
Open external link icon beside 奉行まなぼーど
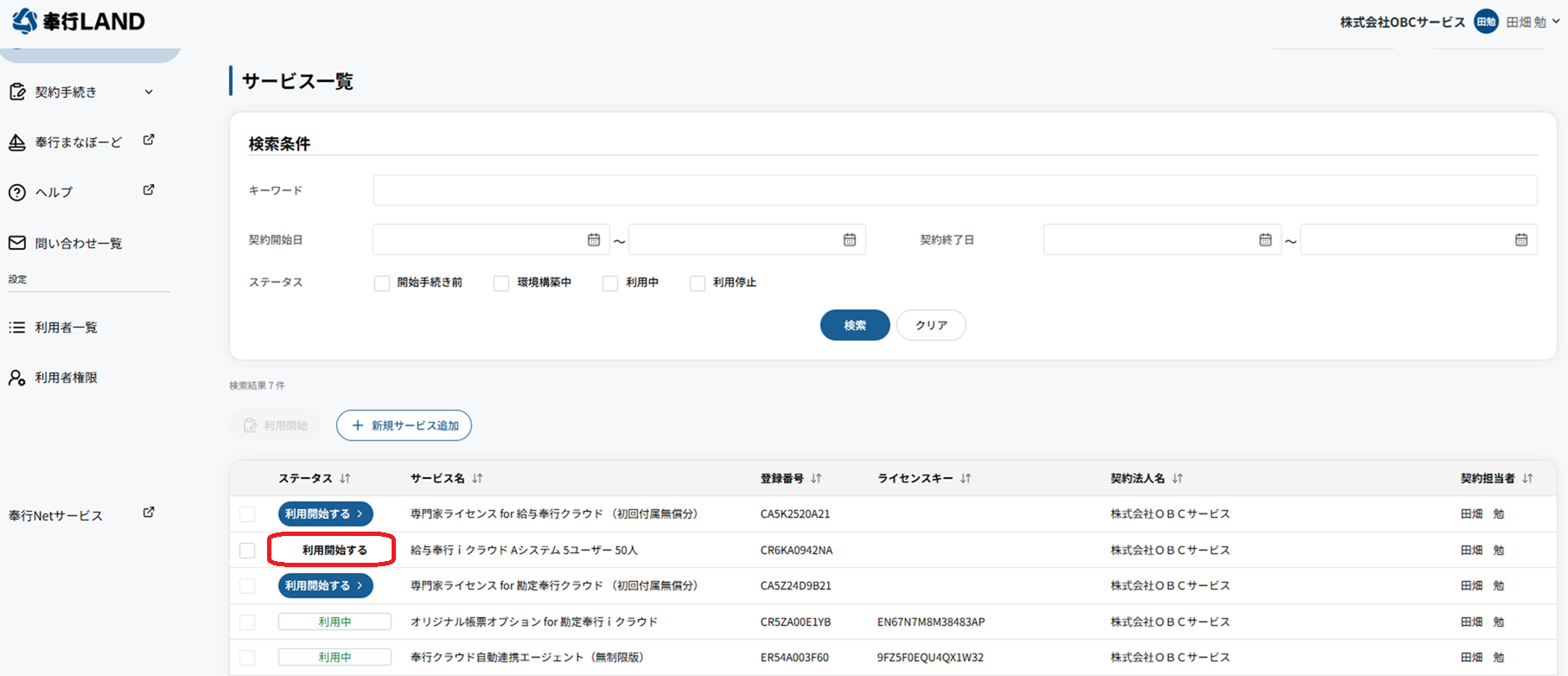149,140
